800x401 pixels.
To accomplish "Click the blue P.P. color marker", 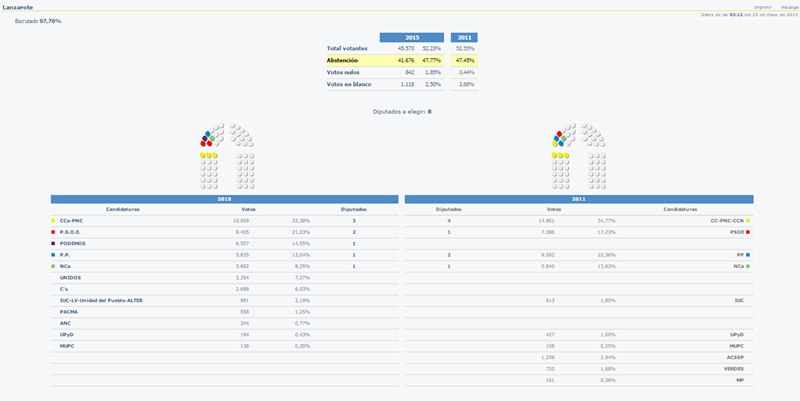I will point(53,255).
